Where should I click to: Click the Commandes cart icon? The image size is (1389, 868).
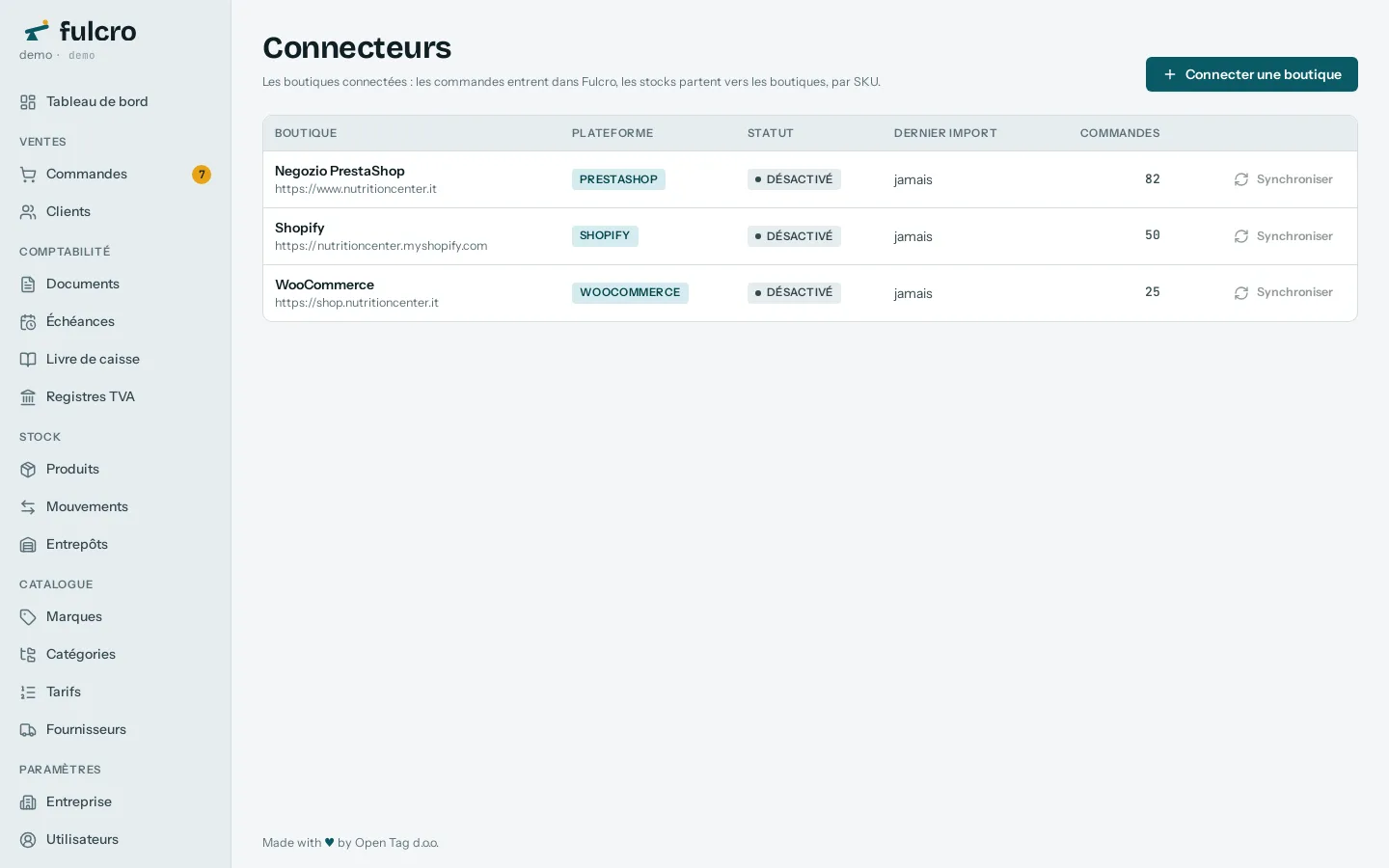[28, 175]
